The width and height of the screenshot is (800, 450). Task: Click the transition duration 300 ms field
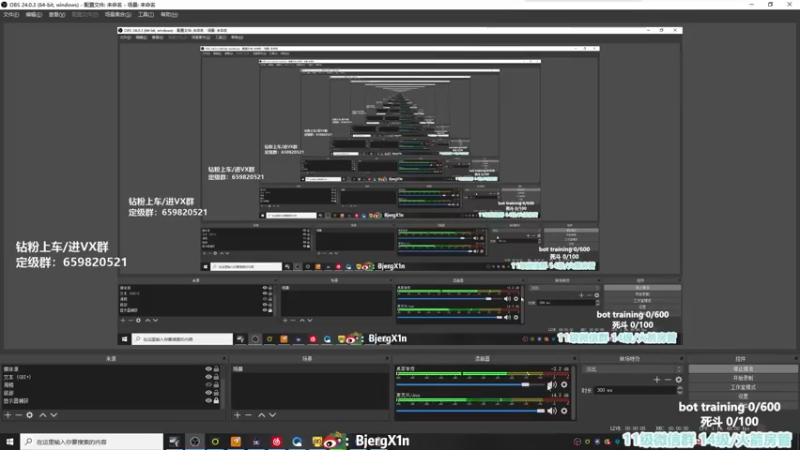634,390
